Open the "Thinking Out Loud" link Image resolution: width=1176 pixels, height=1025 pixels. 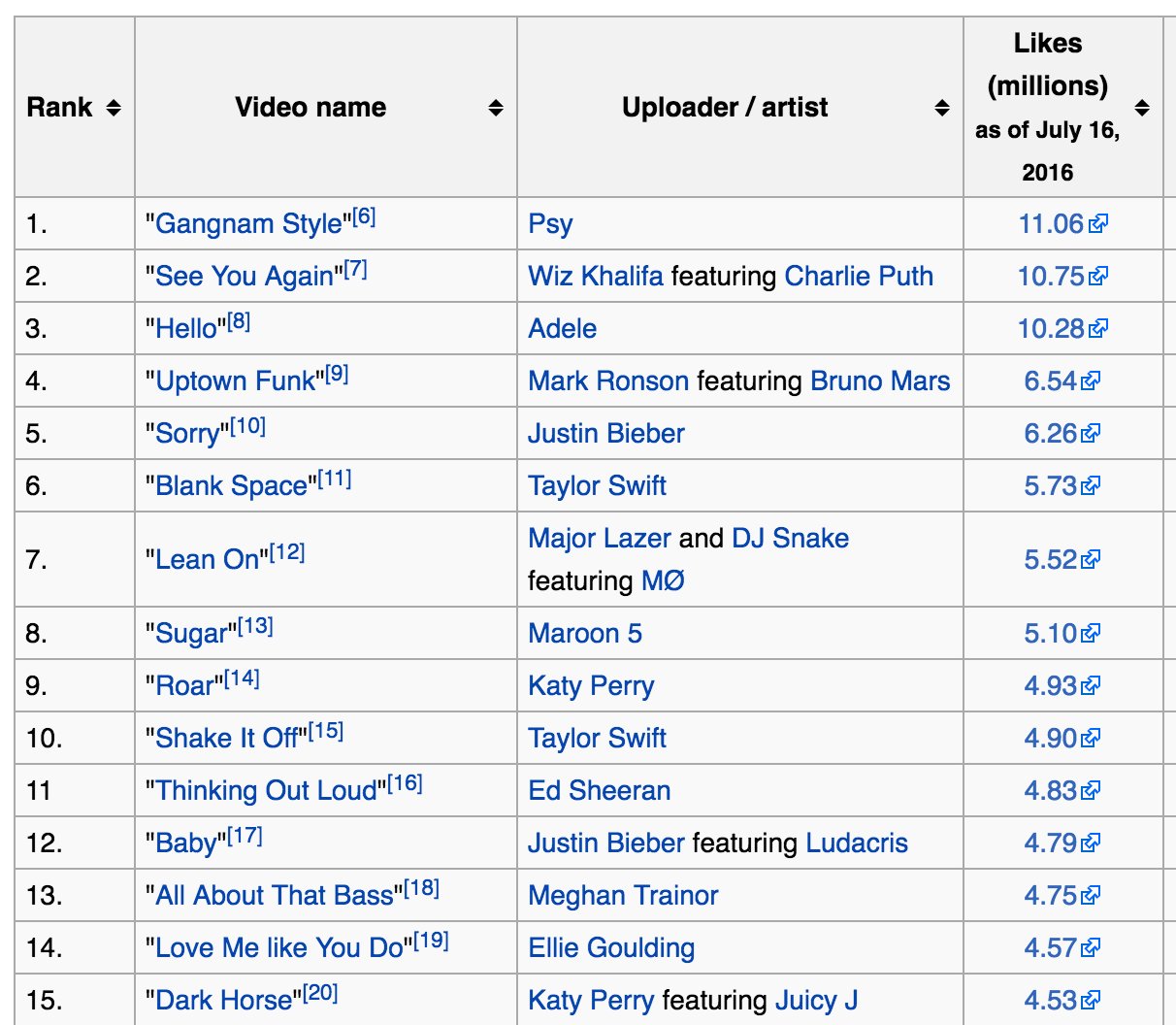click(267, 791)
